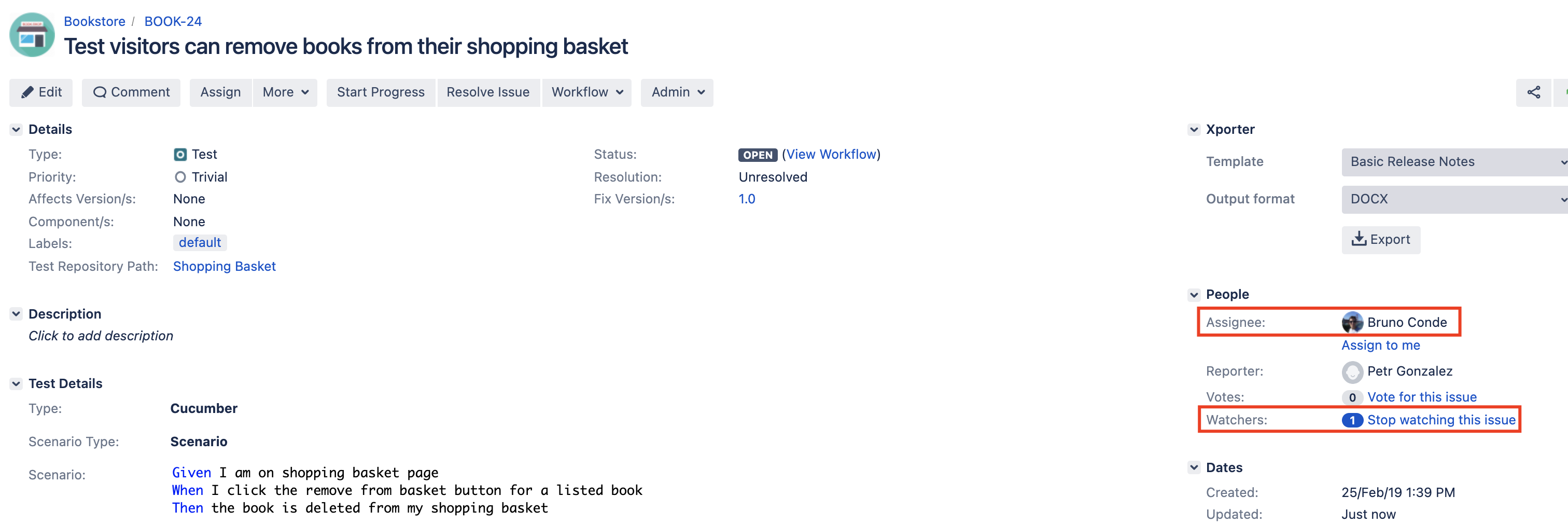This screenshot has width=1568, height=524.
Task: Click the votes count badge
Action: 1352,397
